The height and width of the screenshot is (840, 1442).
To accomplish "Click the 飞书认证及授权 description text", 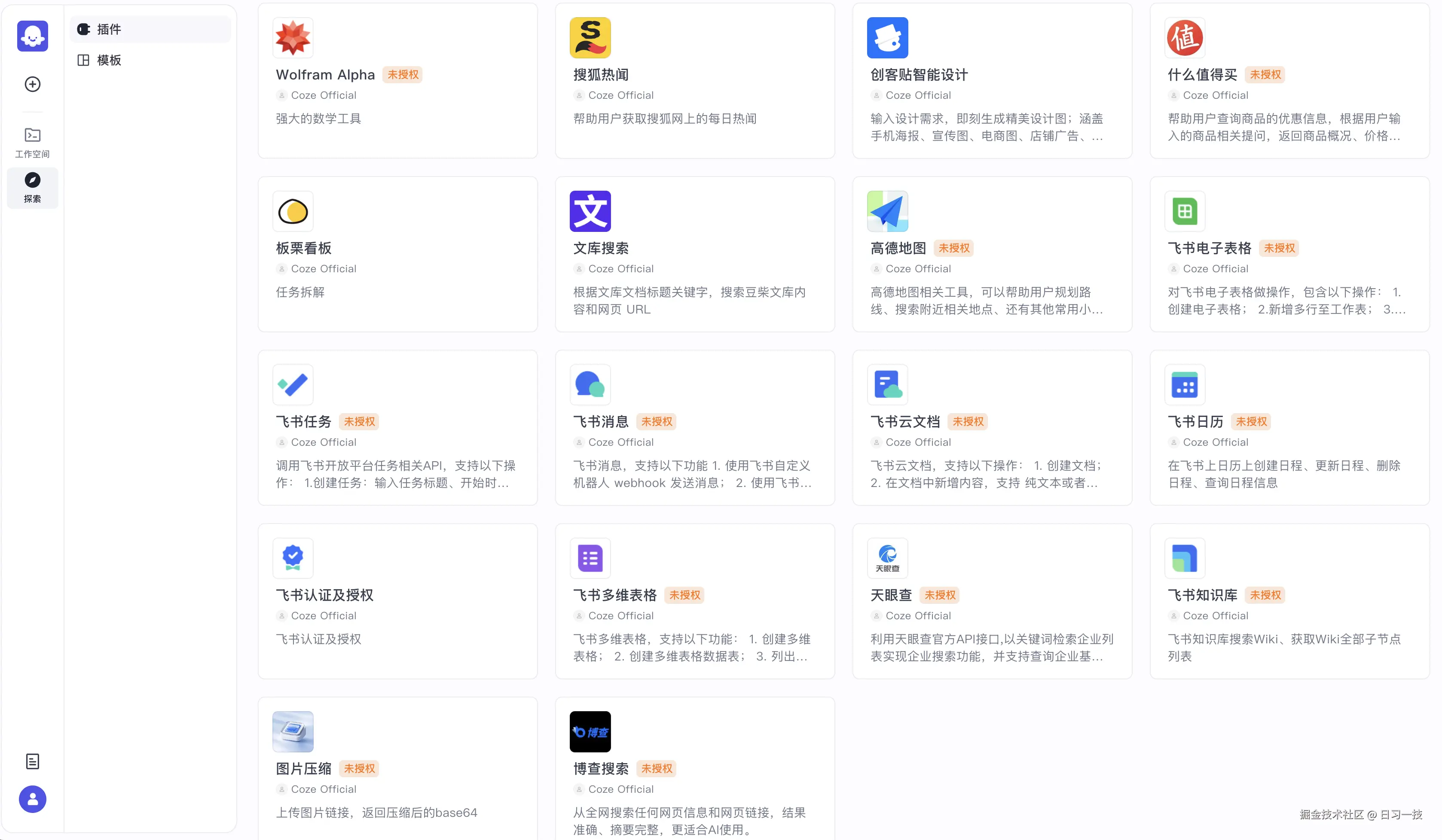I will pyautogui.click(x=319, y=639).
